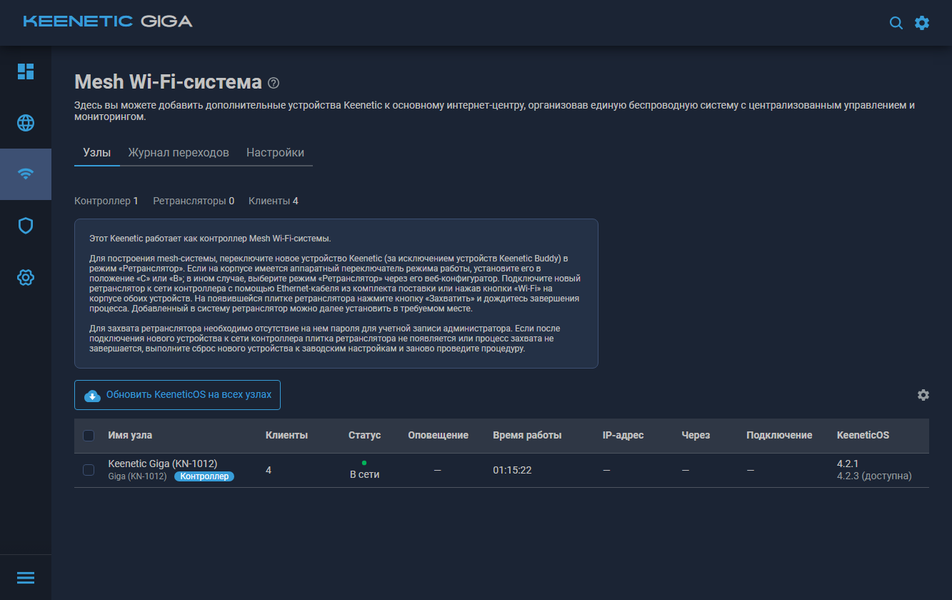Viewport: 952px width, 600px height.
Task: Click help question mark next to title
Action: [x=274, y=83]
